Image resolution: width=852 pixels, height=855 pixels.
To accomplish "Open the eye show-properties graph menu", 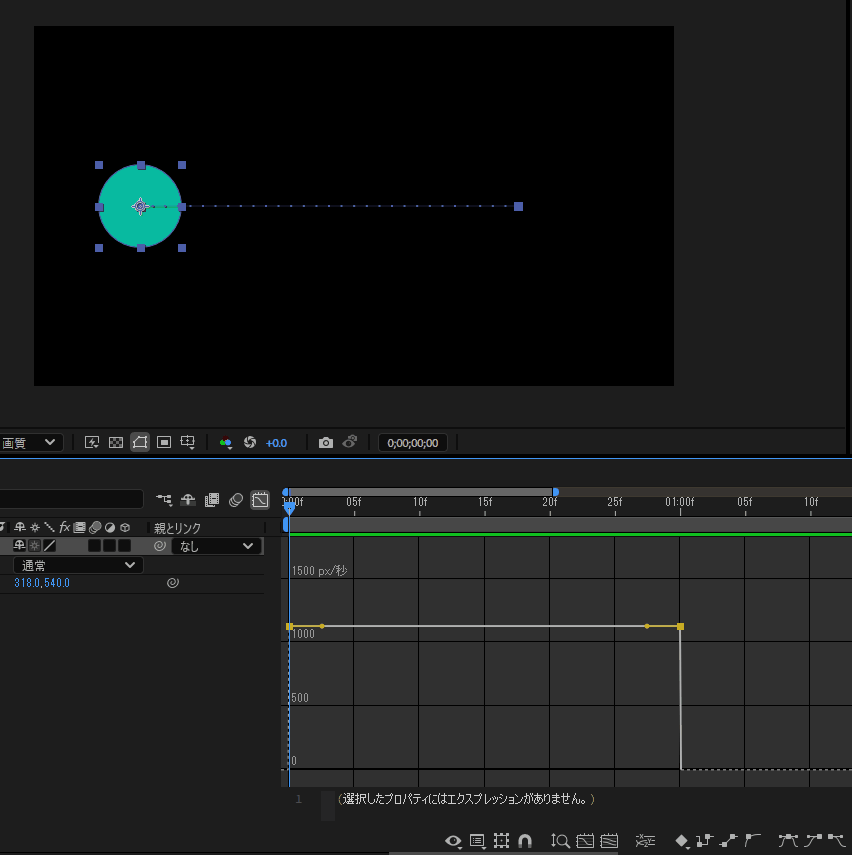I will tap(453, 841).
